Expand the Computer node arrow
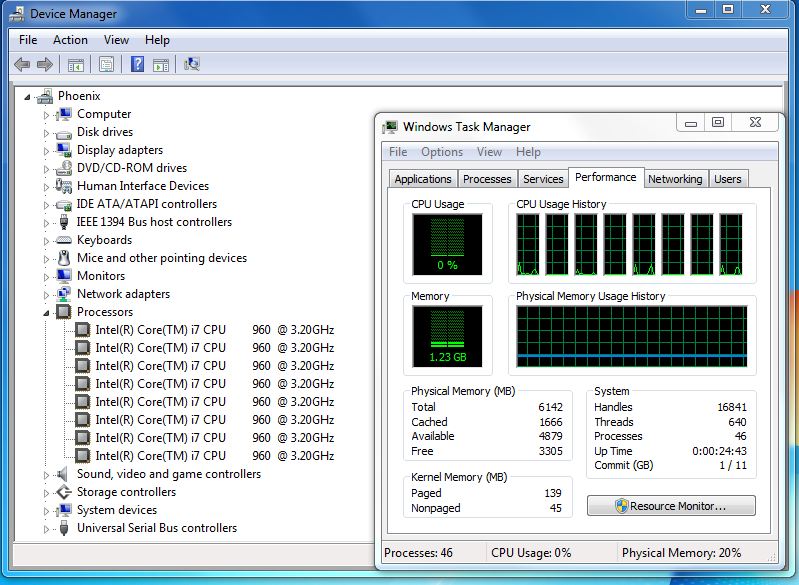The width and height of the screenshot is (799, 585). click(x=46, y=115)
